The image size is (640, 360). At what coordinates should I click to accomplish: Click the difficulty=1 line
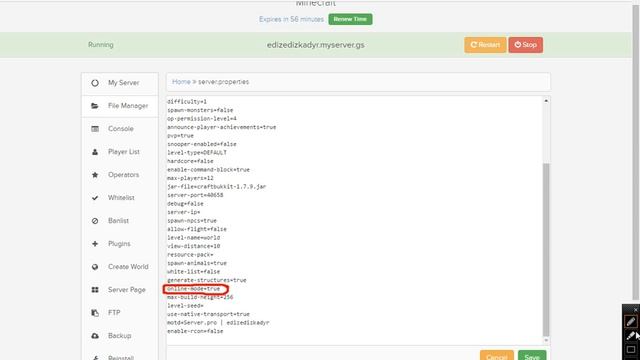[187, 101]
